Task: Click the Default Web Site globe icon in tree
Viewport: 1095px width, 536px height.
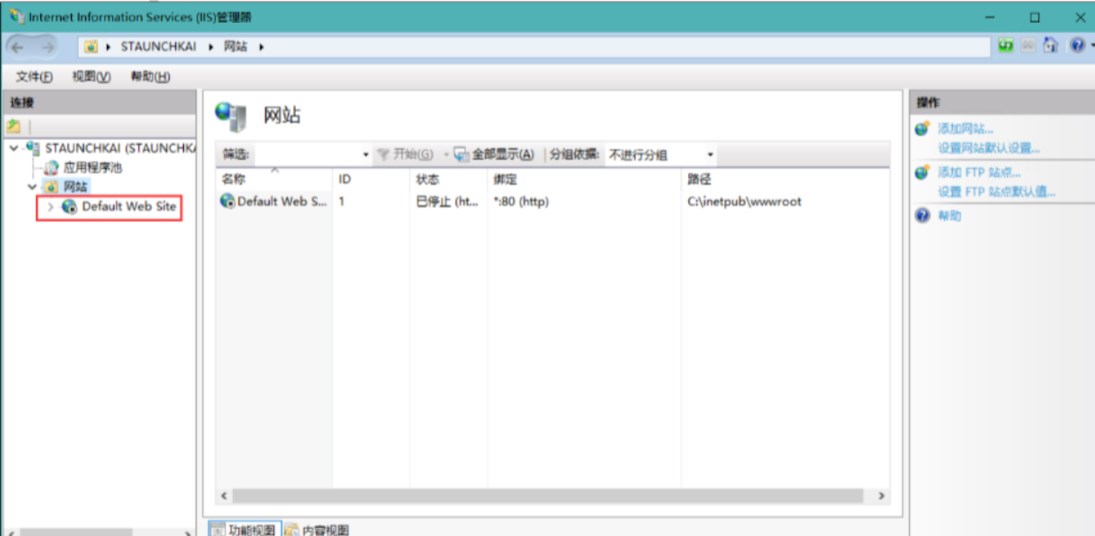Action: 69,207
